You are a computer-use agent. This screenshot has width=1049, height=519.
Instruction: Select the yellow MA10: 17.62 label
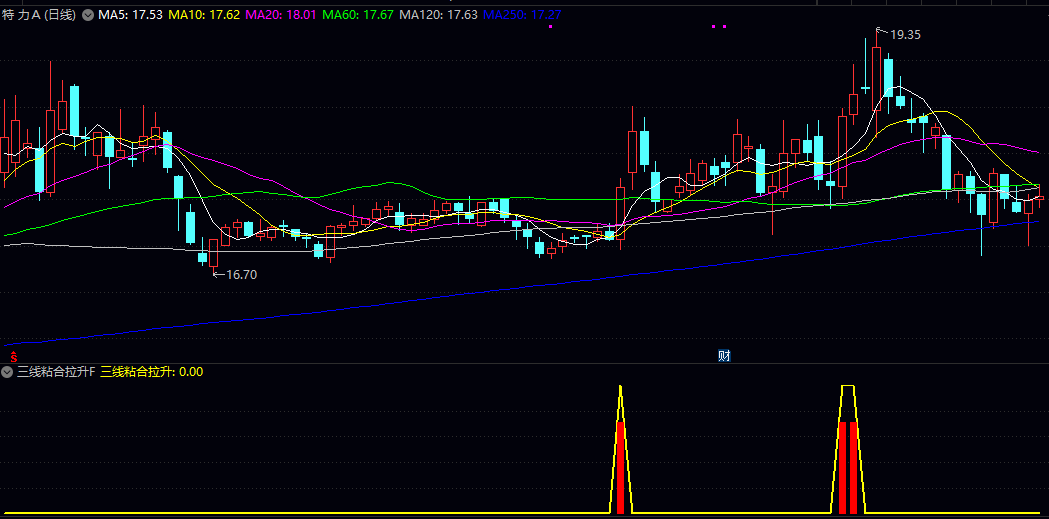coord(204,15)
